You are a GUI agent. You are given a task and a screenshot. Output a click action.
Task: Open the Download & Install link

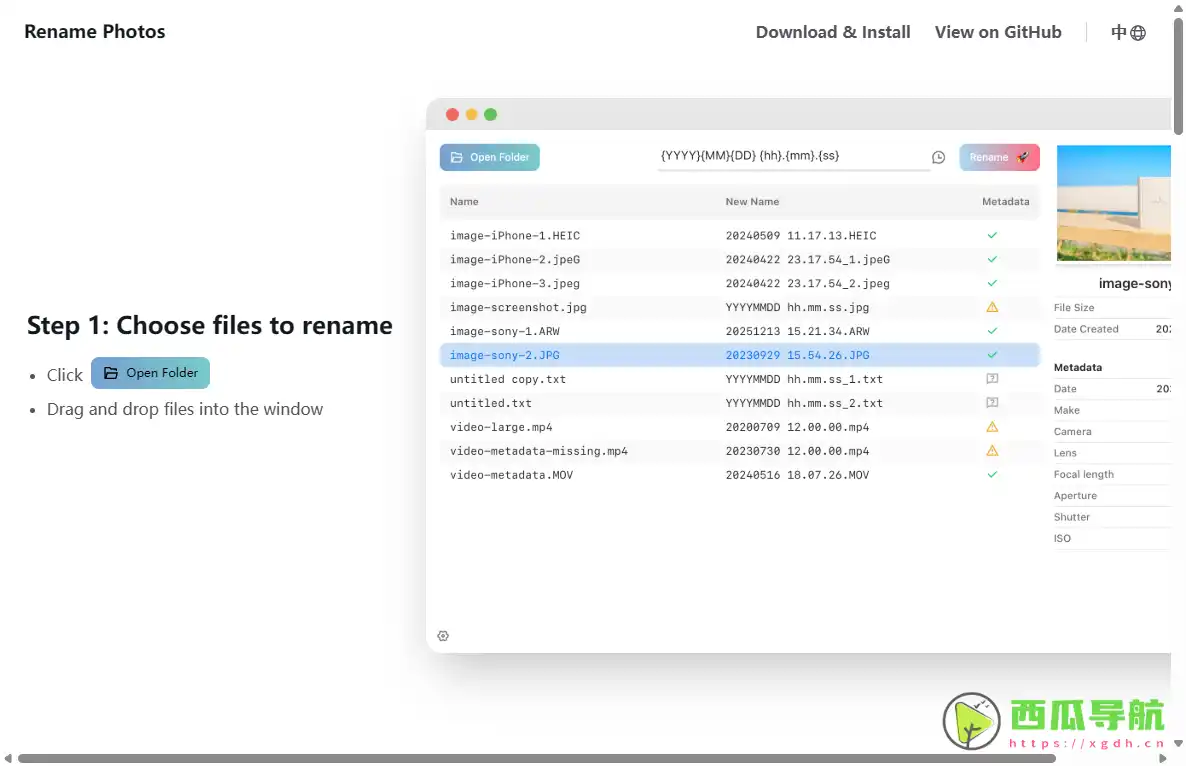(833, 33)
